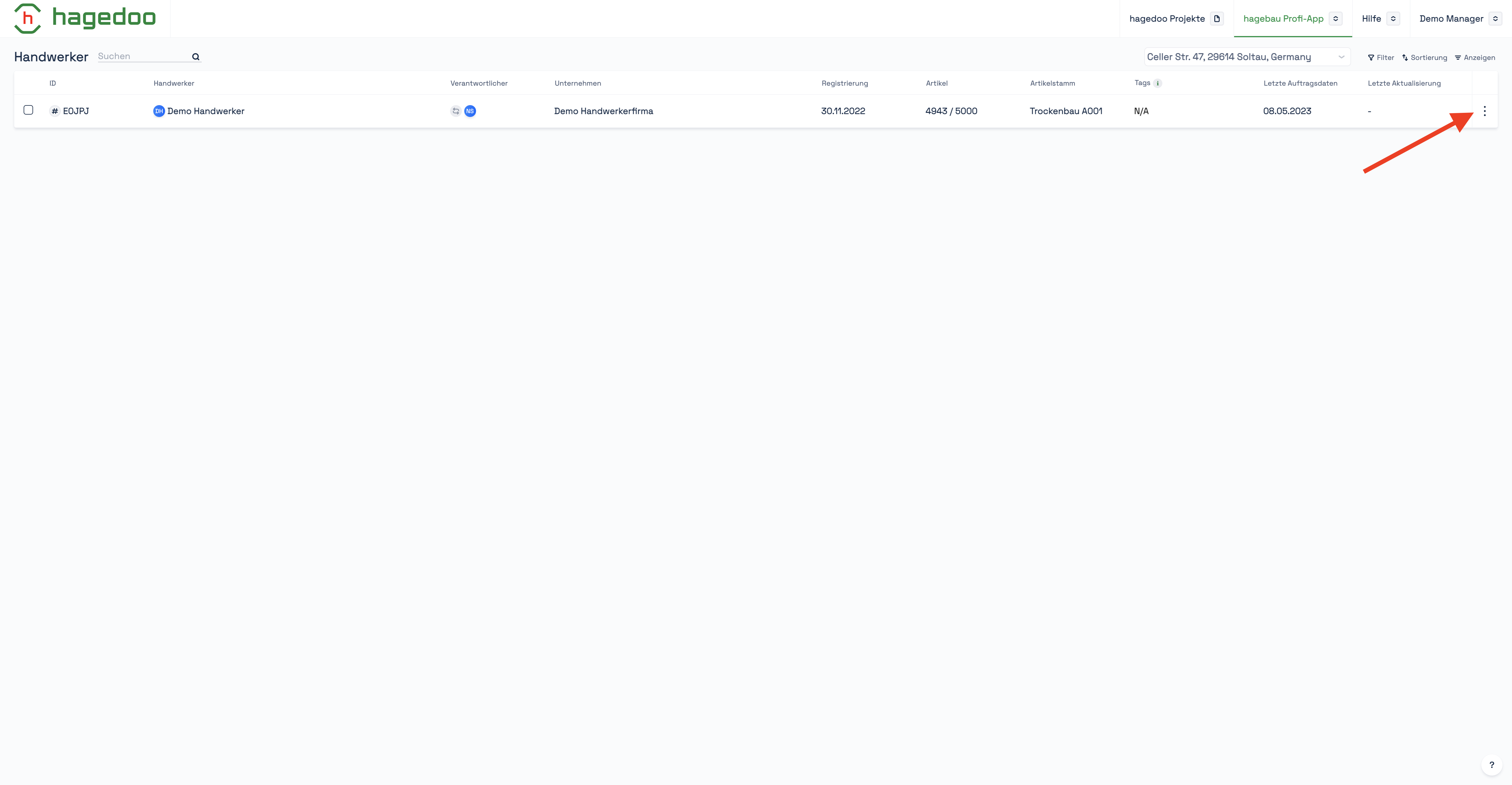The height and width of the screenshot is (785, 1512).
Task: Click the sync icon in Verantwortlicher column
Action: [455, 111]
